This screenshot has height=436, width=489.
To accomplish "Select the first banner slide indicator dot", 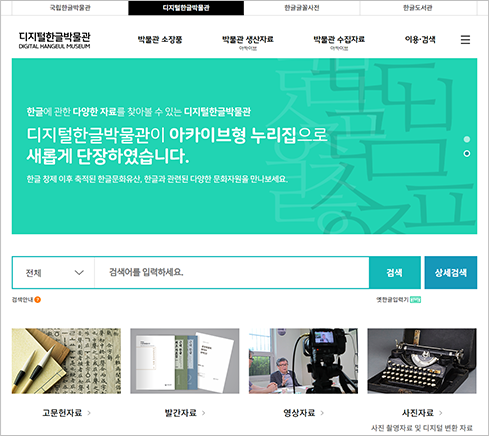I will 467,139.
